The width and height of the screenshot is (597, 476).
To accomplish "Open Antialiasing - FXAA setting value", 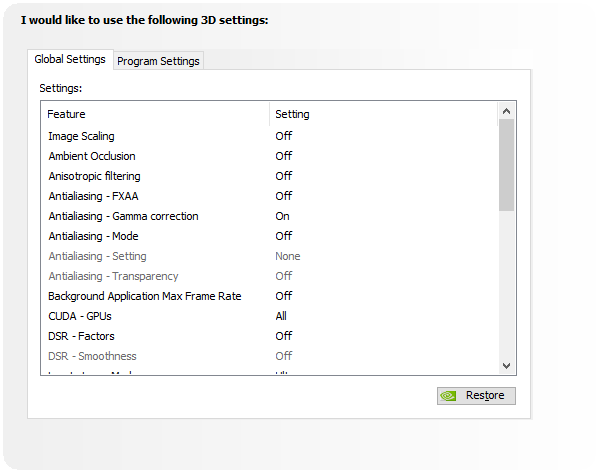I will point(284,196).
